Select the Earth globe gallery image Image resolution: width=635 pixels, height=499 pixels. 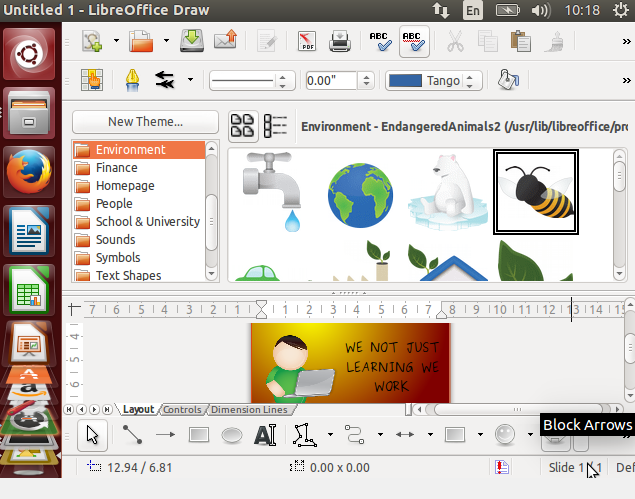[x=360, y=195]
